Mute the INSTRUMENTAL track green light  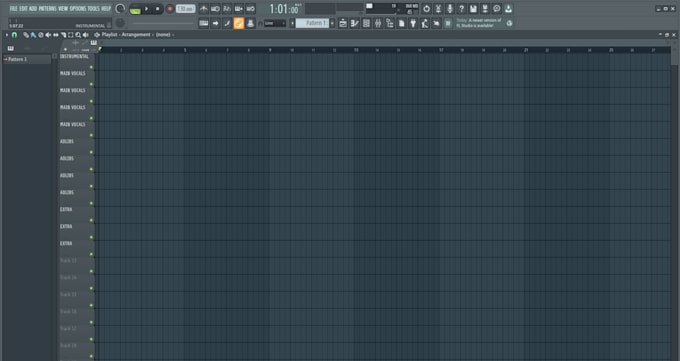[x=91, y=67]
